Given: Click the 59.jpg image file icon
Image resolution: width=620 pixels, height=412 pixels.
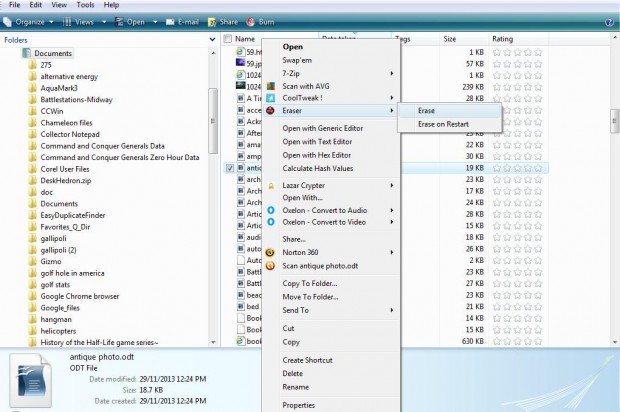Looking at the screenshot, I should [x=240, y=63].
